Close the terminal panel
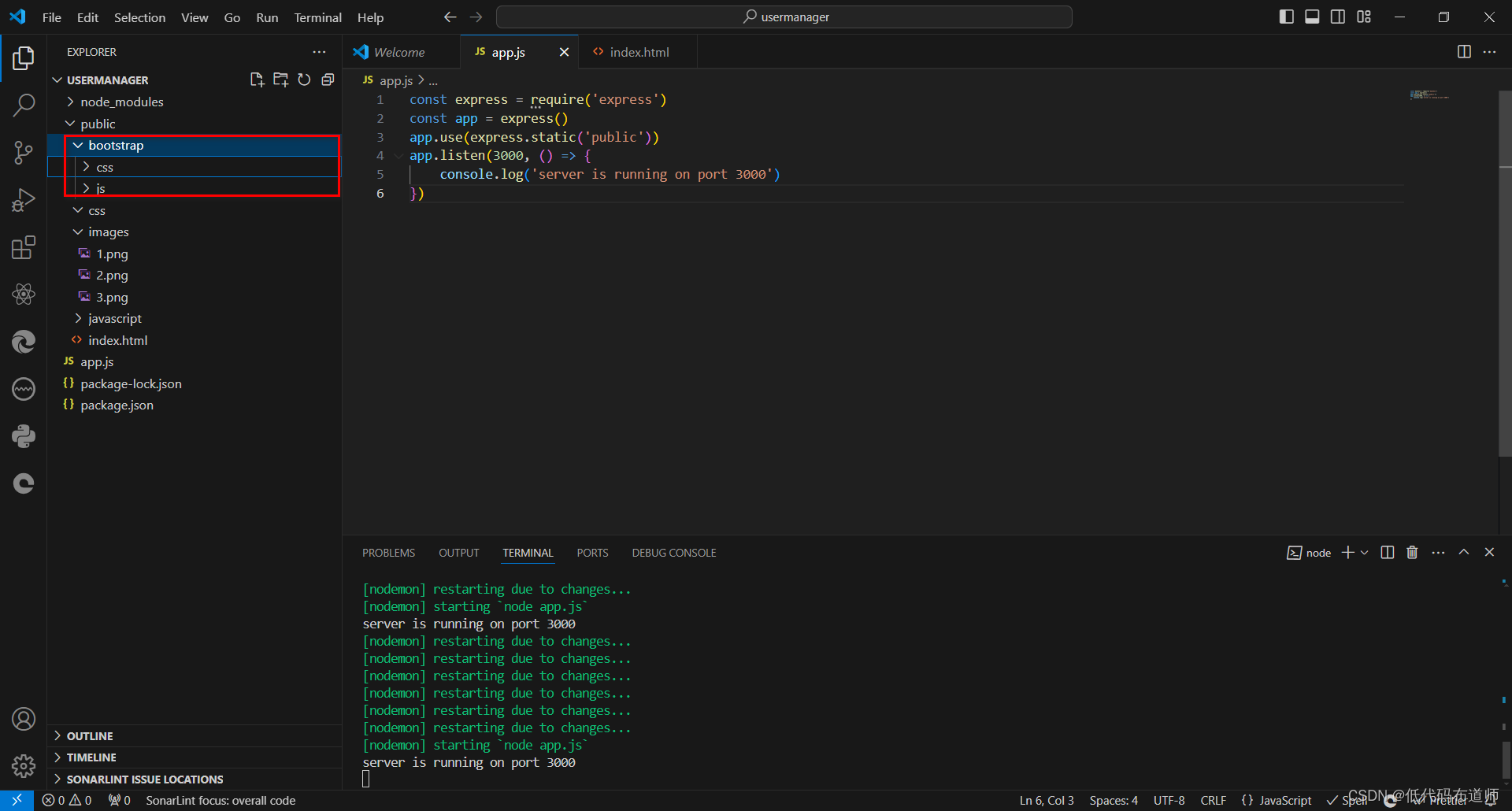The width and height of the screenshot is (1512, 811). point(1489,553)
